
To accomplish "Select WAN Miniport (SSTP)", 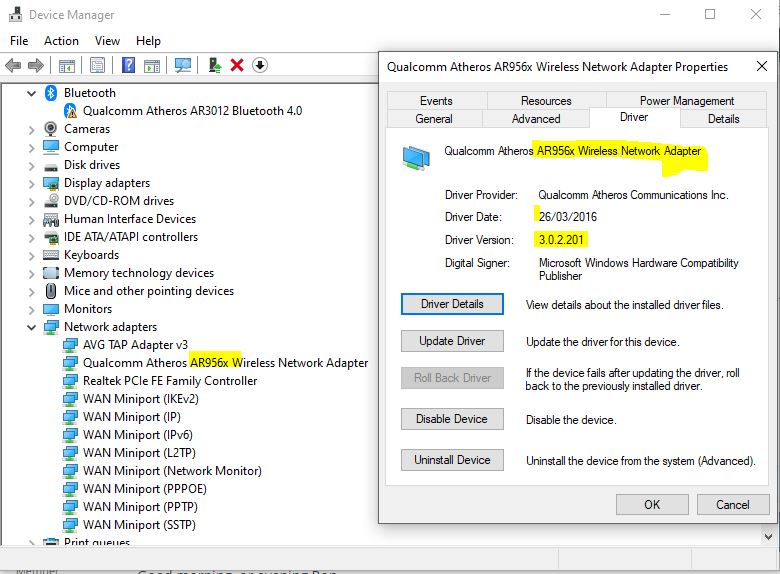I will tap(139, 525).
